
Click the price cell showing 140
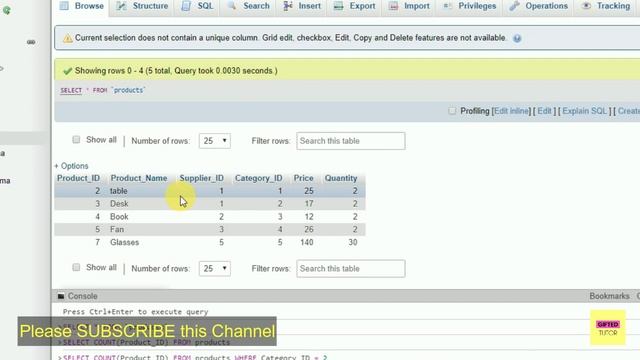pyautogui.click(x=307, y=242)
